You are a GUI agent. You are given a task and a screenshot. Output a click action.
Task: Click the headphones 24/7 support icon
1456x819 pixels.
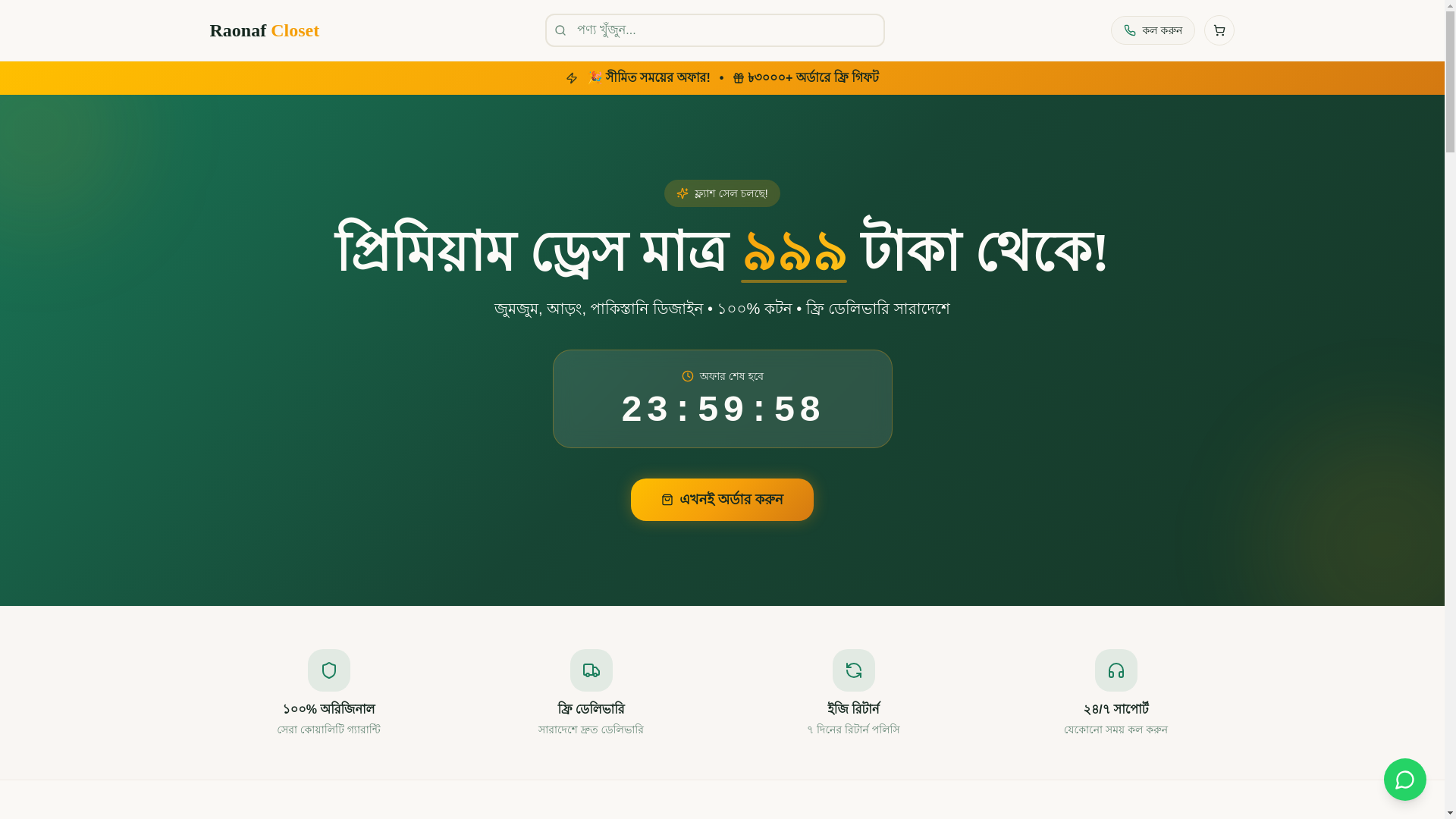click(1116, 670)
